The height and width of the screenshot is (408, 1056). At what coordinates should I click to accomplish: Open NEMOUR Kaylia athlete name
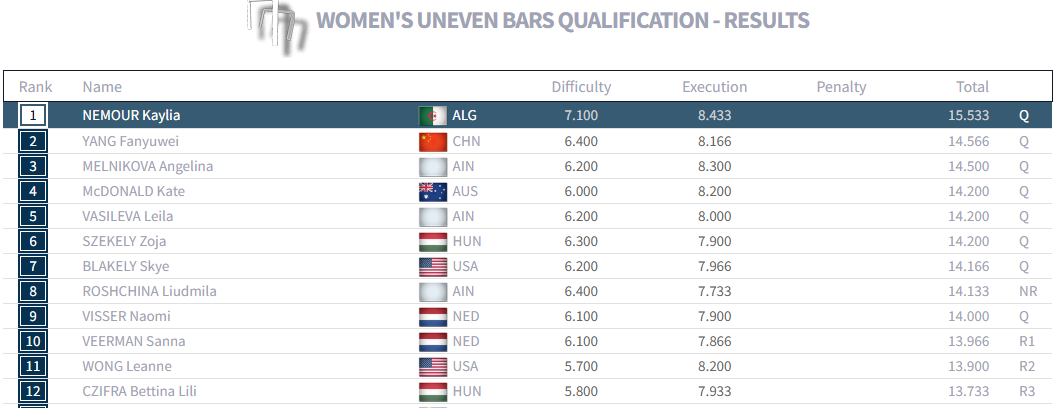[x=131, y=116]
